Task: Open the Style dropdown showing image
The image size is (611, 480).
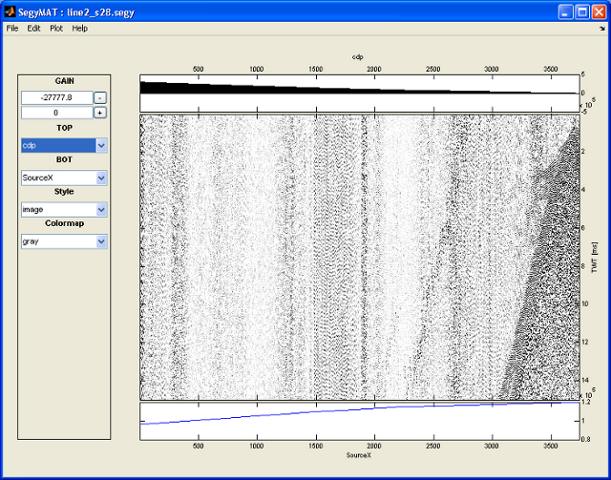Action: tap(101, 210)
